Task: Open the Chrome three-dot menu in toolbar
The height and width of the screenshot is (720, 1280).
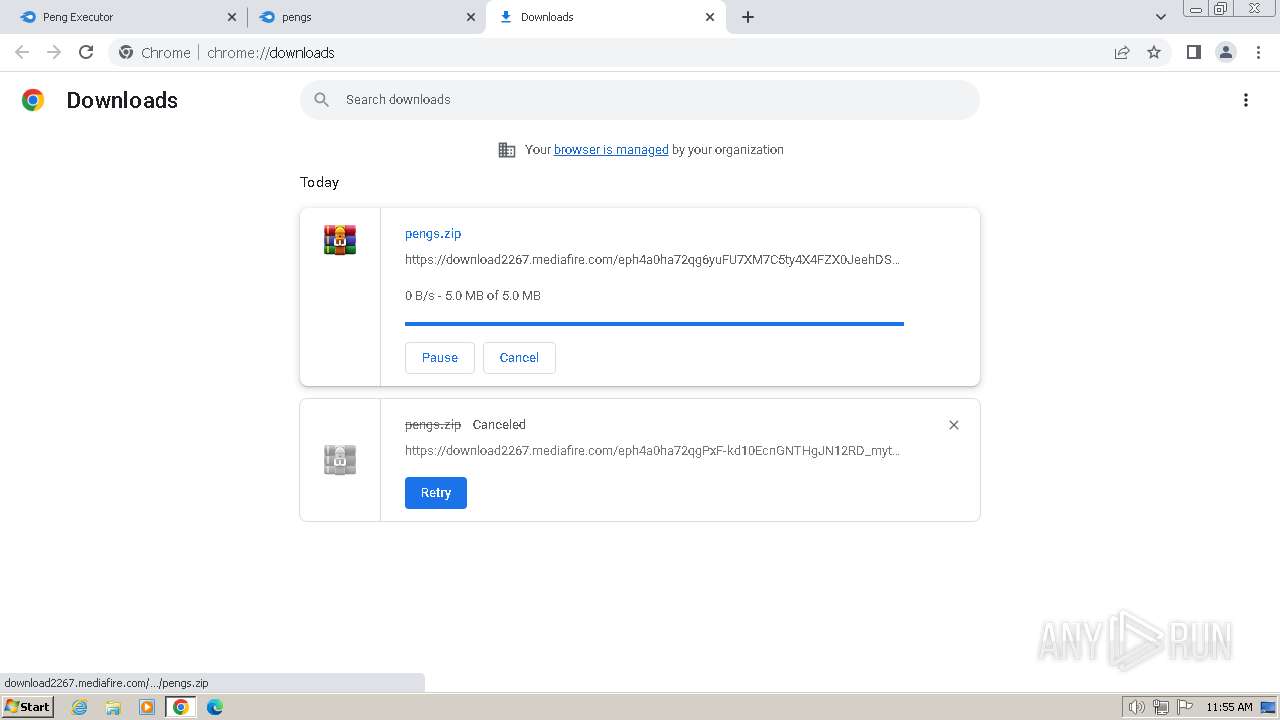Action: tap(1259, 52)
